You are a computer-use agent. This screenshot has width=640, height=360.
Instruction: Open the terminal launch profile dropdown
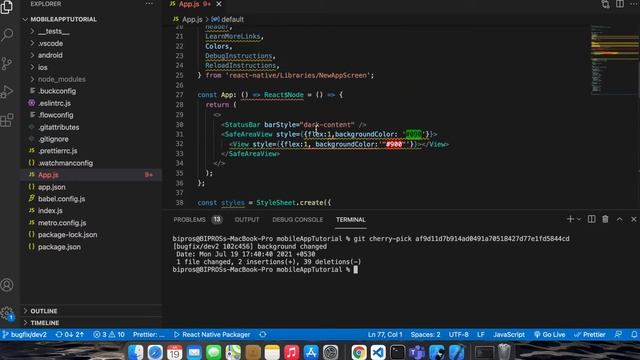[x=579, y=220]
